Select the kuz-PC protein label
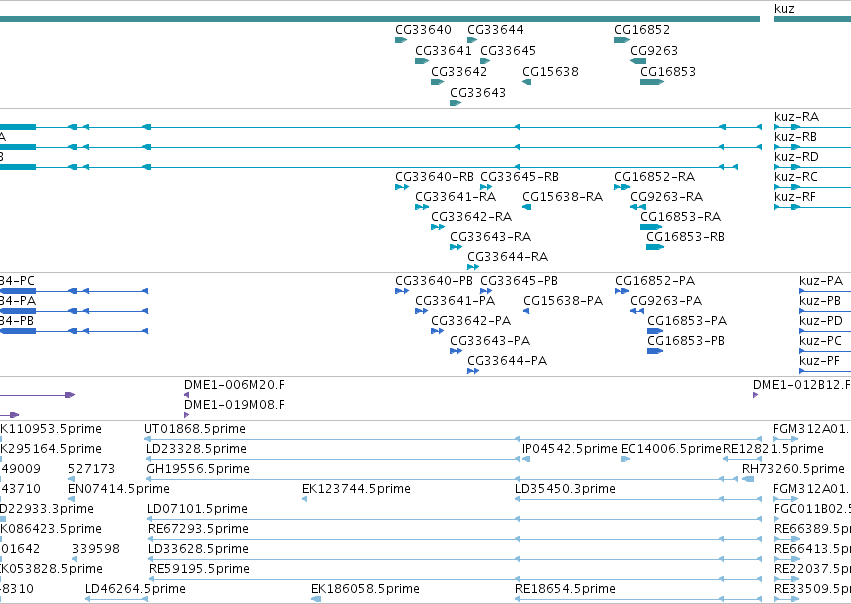This screenshot has height=604, width=851. (821, 341)
